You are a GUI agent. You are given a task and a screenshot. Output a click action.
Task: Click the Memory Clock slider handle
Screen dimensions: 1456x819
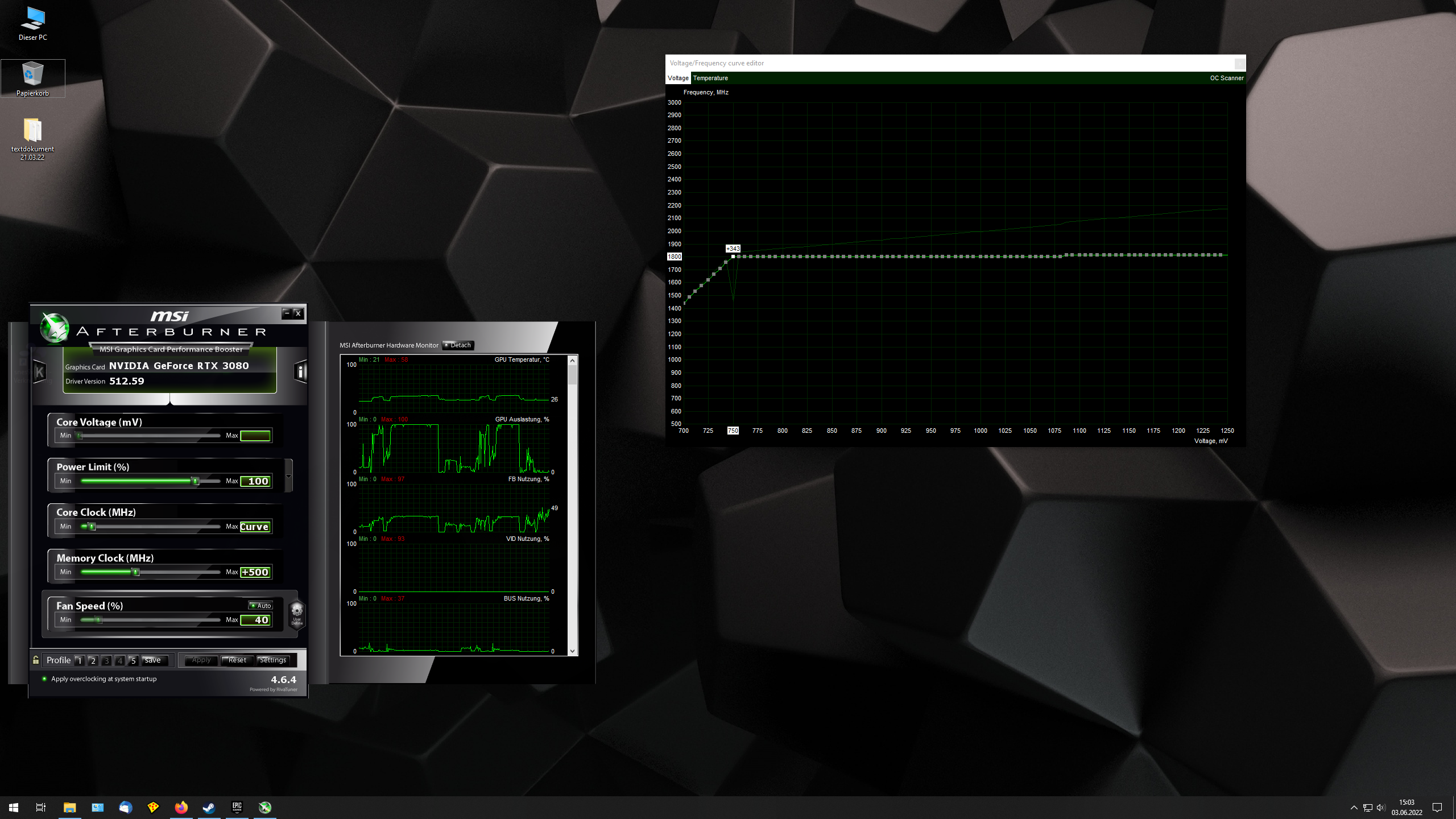point(136,572)
